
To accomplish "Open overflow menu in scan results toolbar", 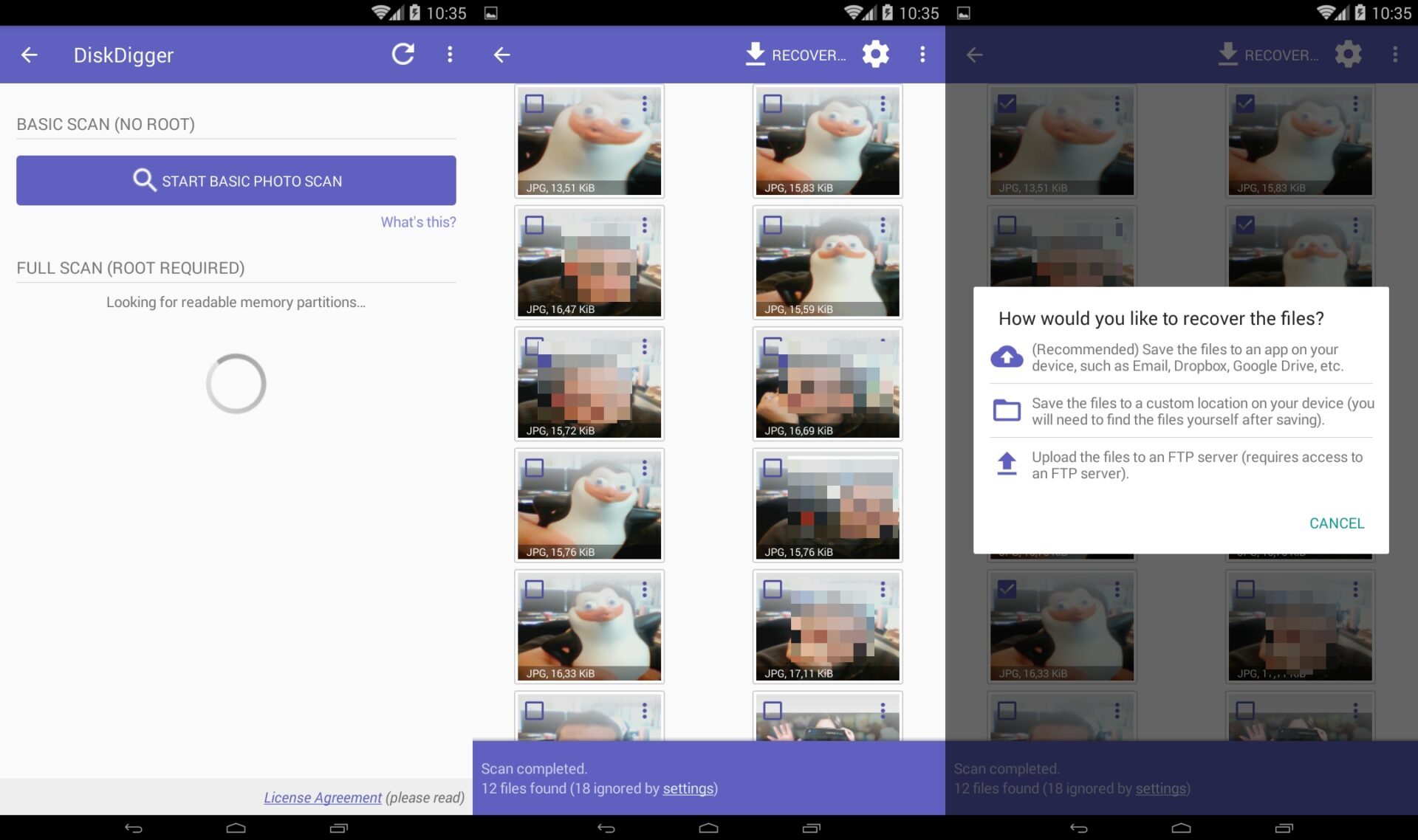I will [x=922, y=54].
